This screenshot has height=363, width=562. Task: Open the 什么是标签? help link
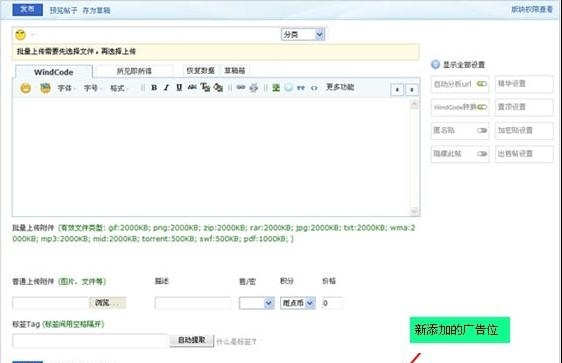[x=237, y=342]
